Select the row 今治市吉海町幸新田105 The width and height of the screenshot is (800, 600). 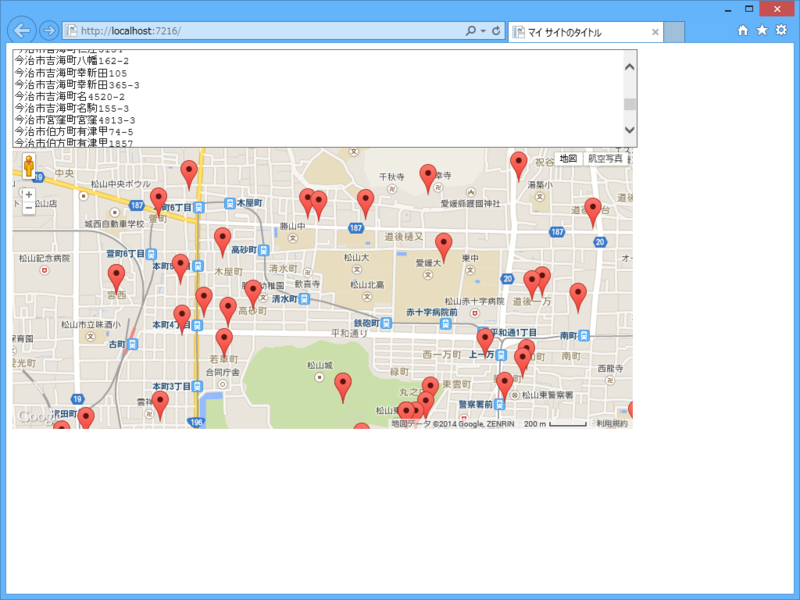(x=71, y=73)
